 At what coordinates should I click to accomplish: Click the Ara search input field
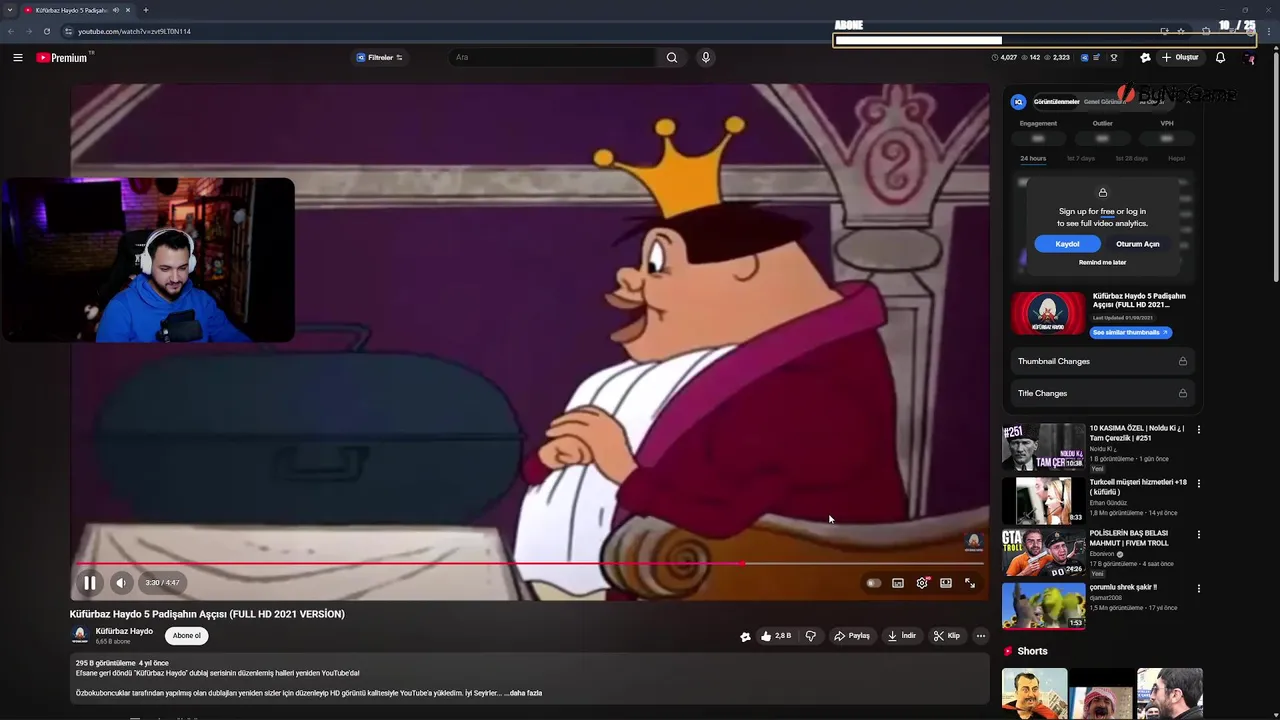pyautogui.click(x=553, y=57)
